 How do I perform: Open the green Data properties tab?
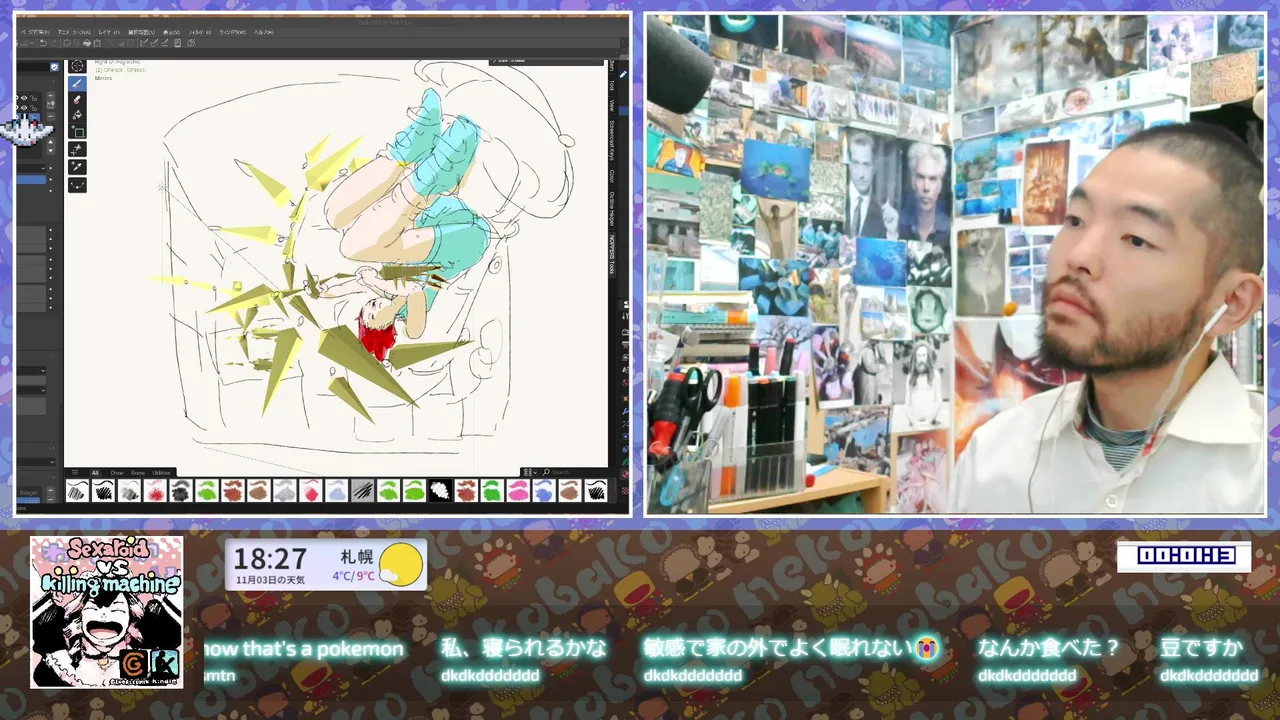[x=625, y=462]
